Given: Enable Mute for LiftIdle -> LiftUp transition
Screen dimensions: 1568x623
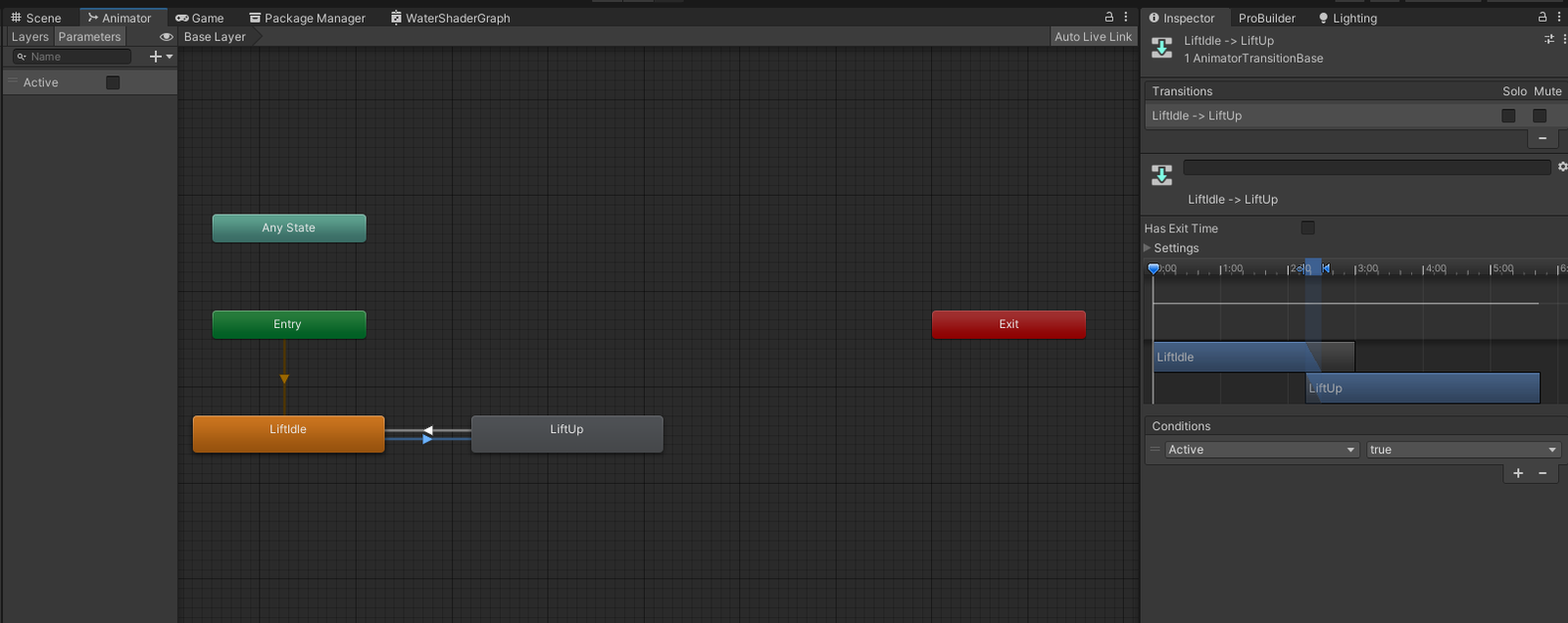Looking at the screenshot, I should pos(1540,116).
